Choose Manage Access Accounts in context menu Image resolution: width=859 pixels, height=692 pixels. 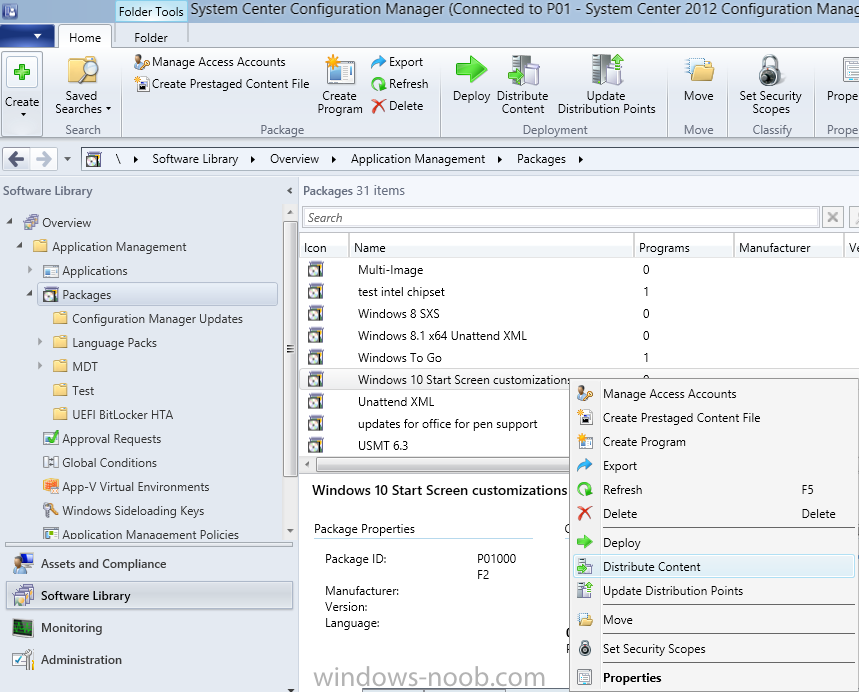(x=713, y=394)
